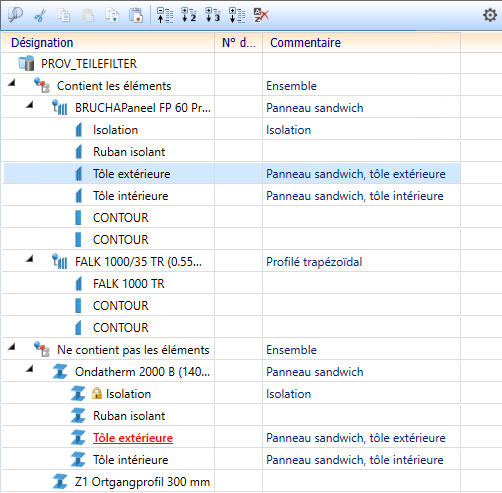Viewport: 502px width, 493px height.
Task: Click the search magnifier toolbar icon
Action: [15, 15]
